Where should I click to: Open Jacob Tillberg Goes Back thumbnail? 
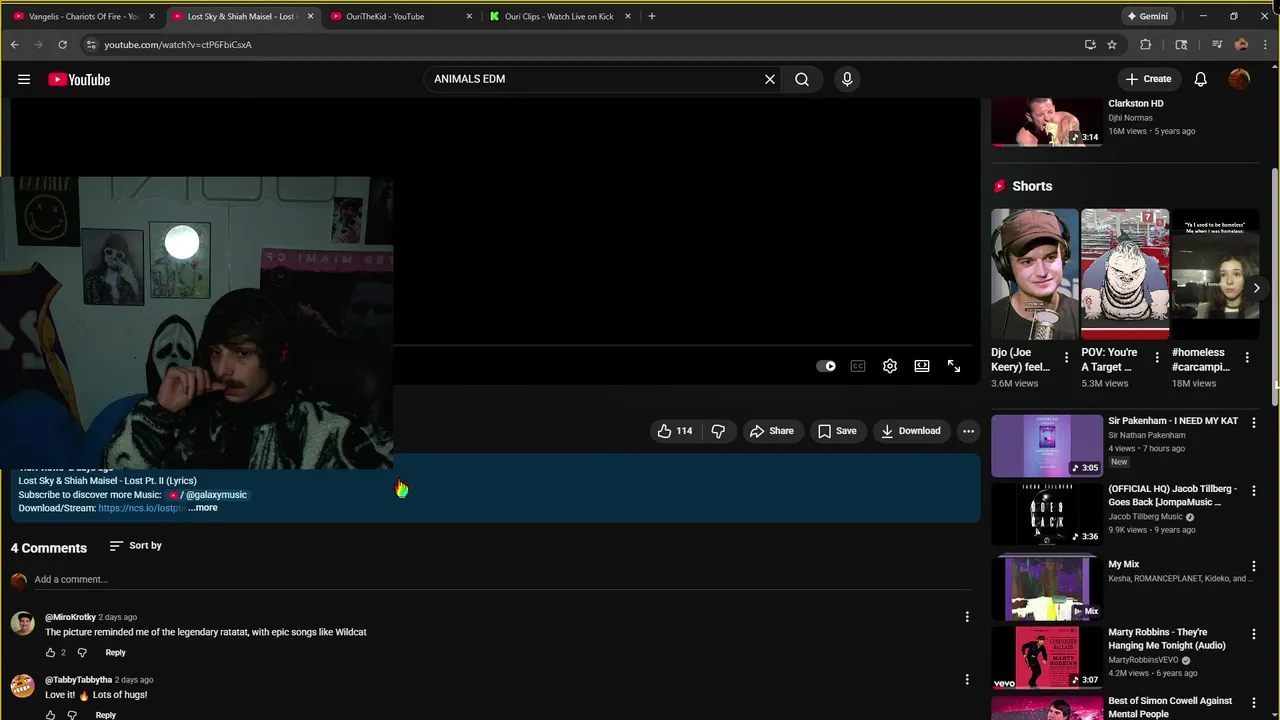[x=1047, y=514]
